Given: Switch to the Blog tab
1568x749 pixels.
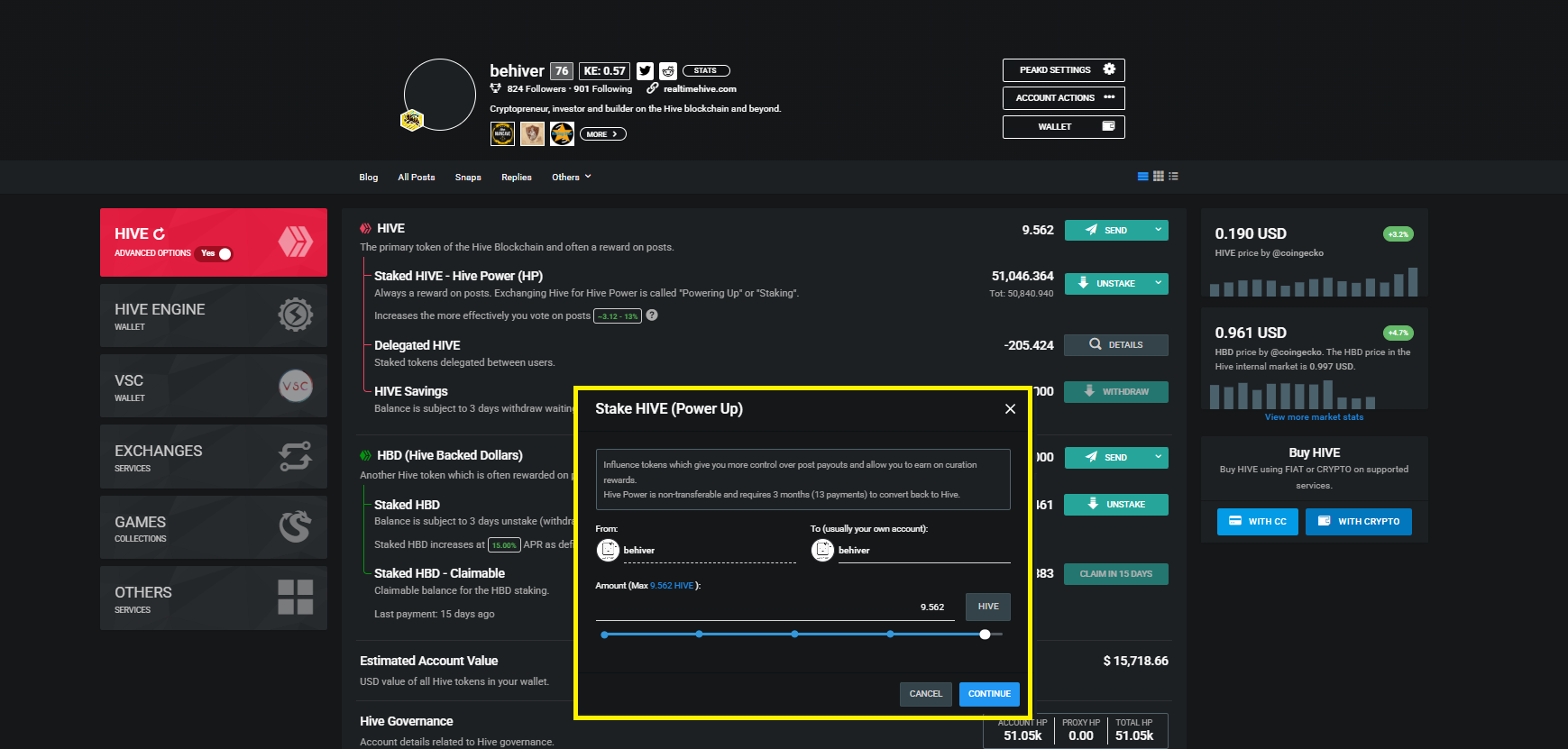Looking at the screenshot, I should click(369, 178).
